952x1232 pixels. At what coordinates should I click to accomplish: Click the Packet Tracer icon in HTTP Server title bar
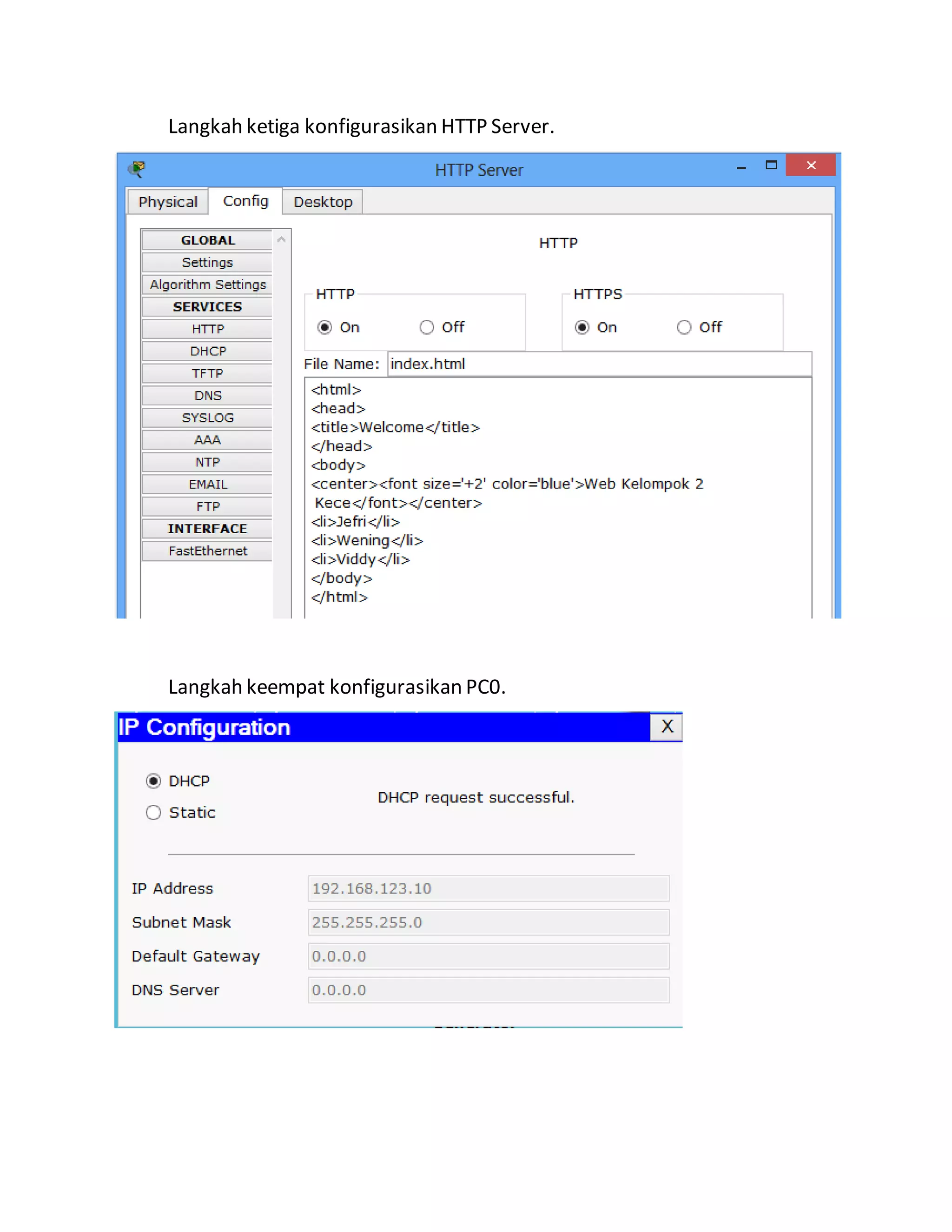coord(137,168)
